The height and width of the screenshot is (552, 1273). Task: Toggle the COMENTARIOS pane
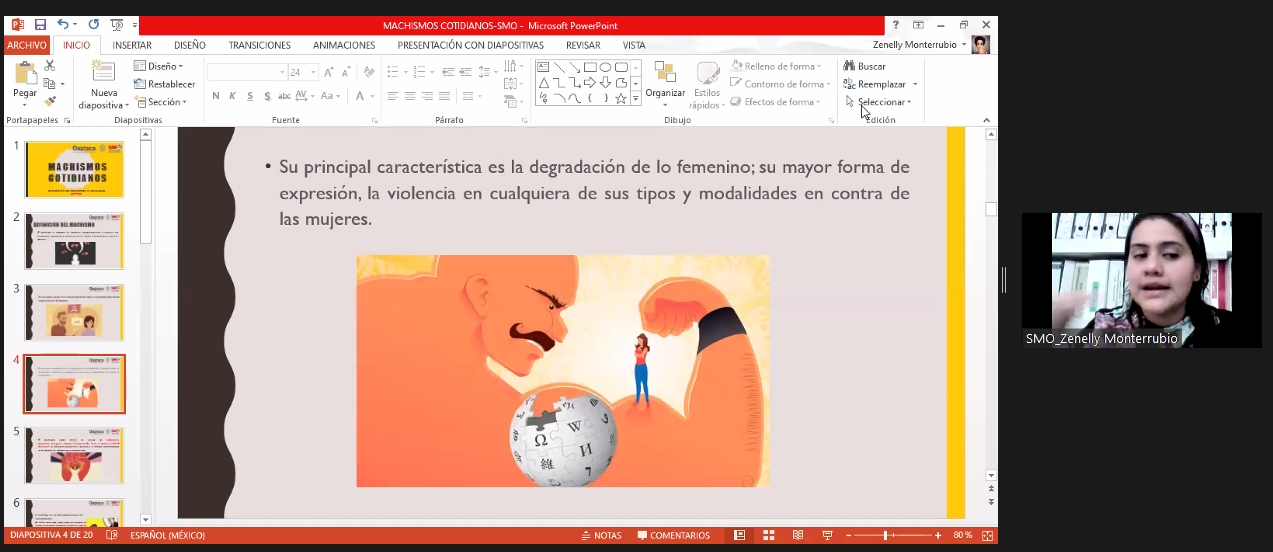(673, 535)
